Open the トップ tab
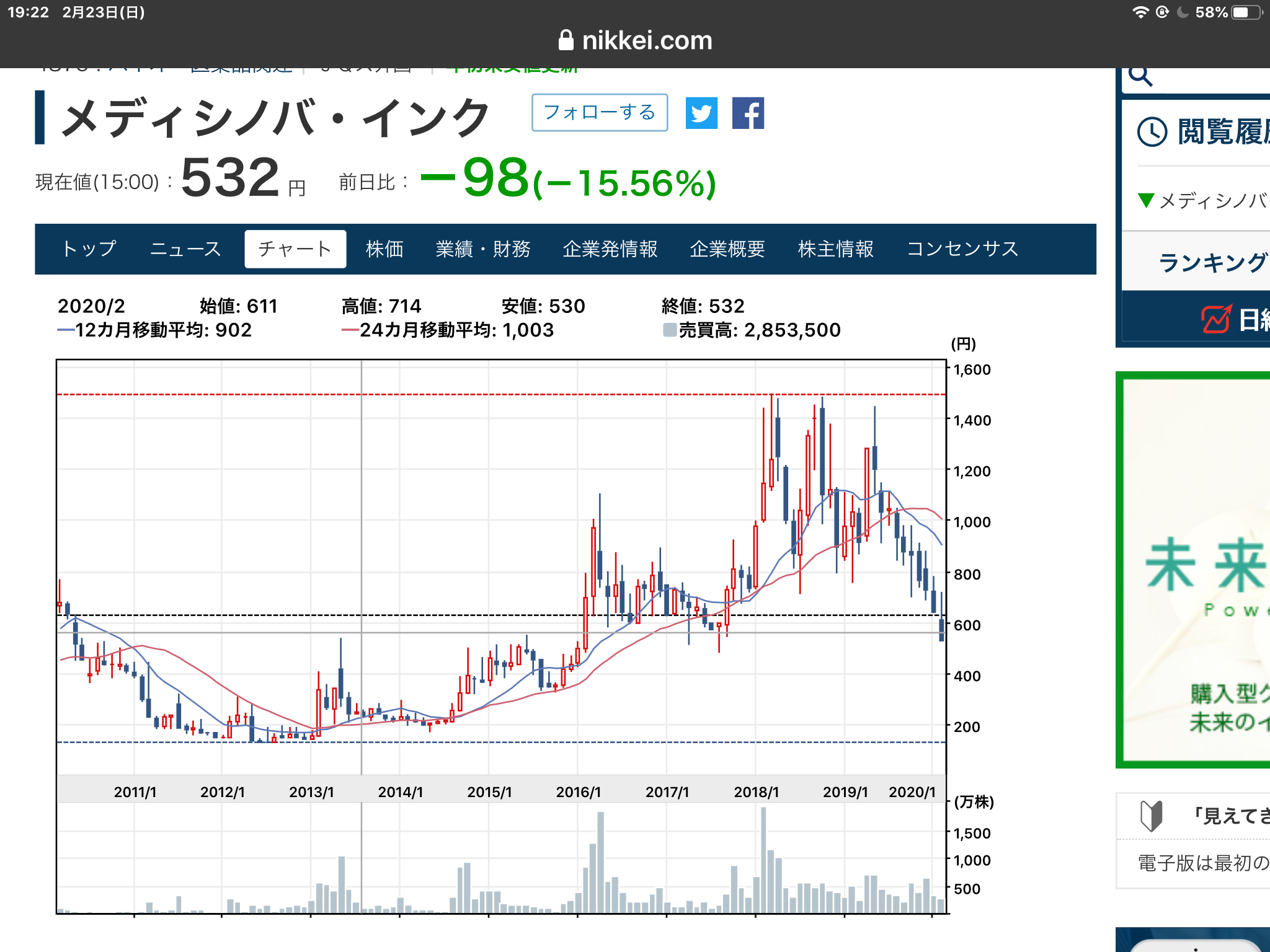Screen dimensions: 1270x952 tap(89, 249)
